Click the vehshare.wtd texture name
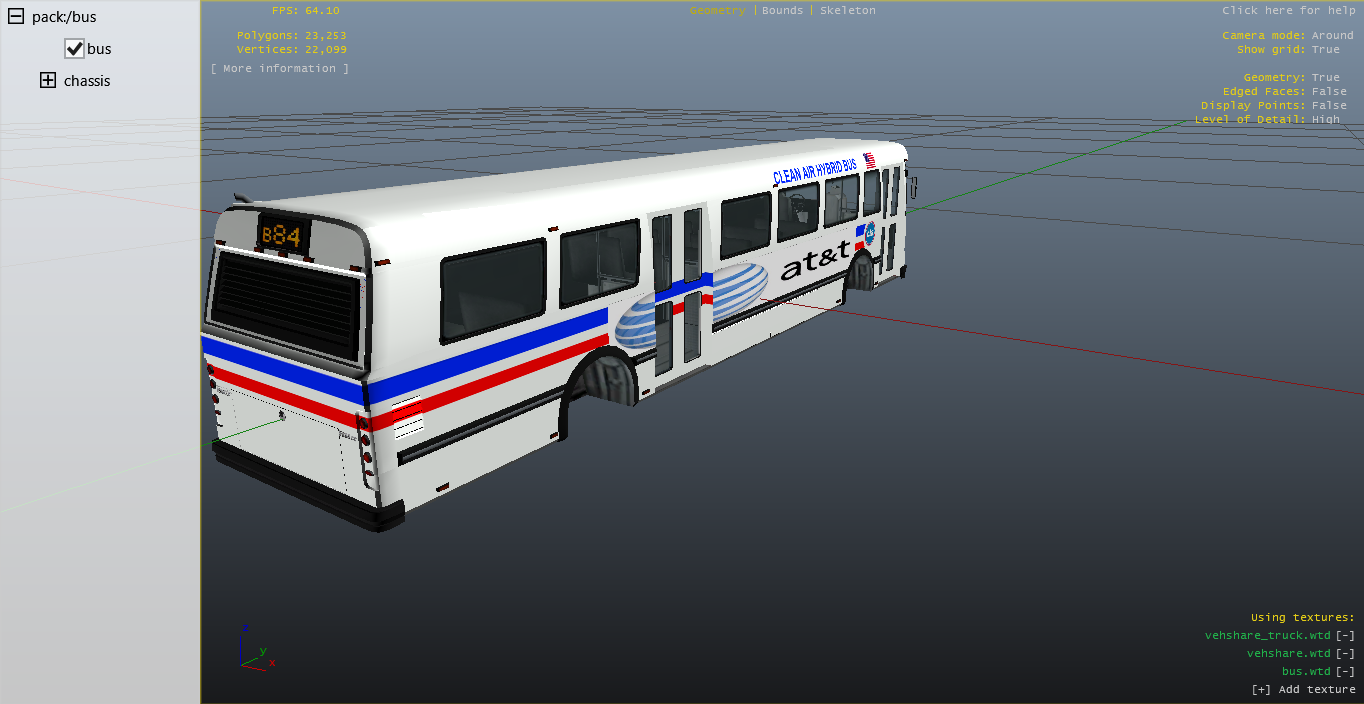Screen dimensions: 1364x704 coord(1289,653)
